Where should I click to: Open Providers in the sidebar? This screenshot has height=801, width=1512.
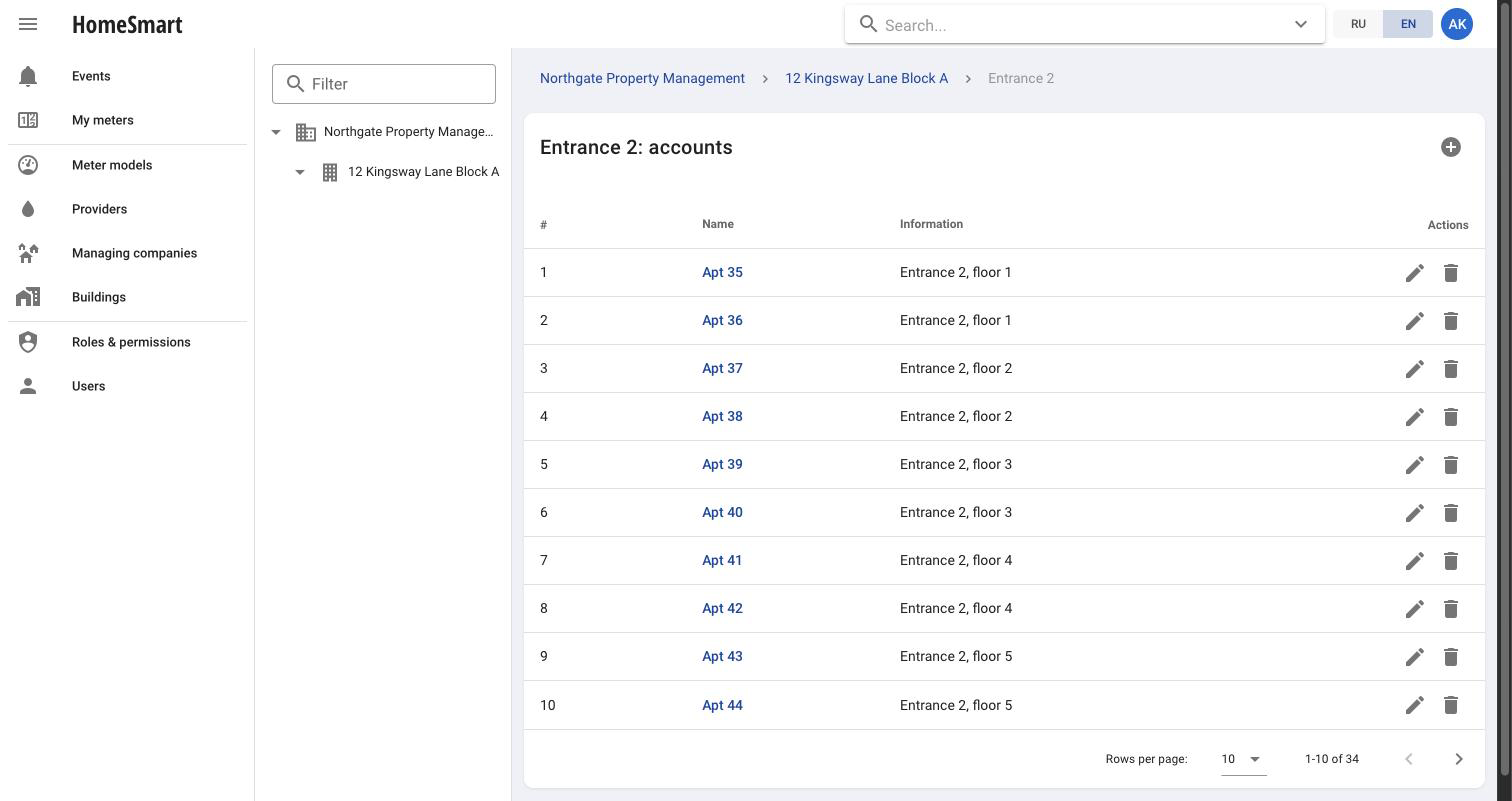click(x=128, y=209)
